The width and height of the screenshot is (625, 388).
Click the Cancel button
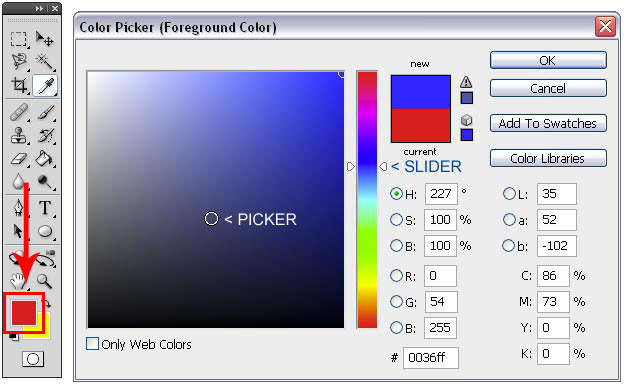pyautogui.click(x=548, y=88)
